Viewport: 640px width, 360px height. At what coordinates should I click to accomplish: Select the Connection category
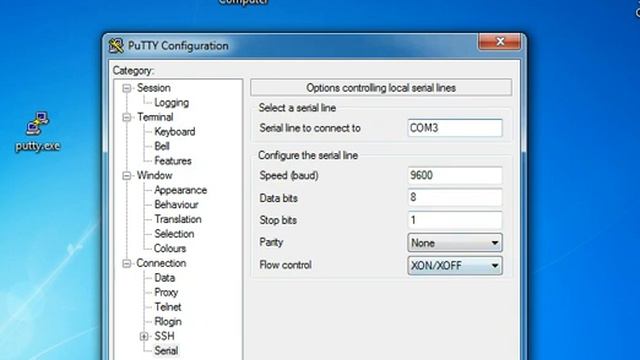coord(161,263)
